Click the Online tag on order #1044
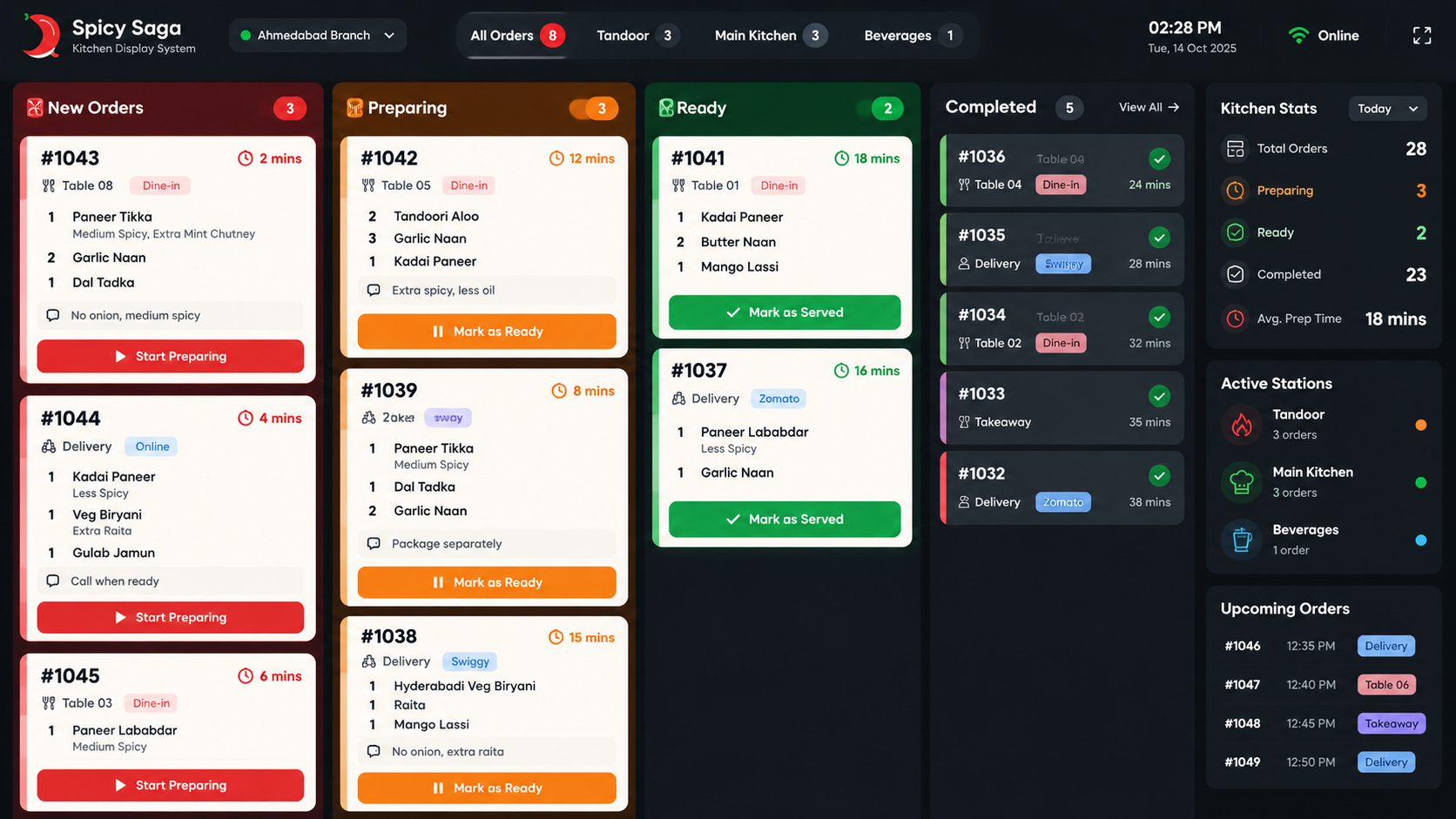 click(x=152, y=446)
